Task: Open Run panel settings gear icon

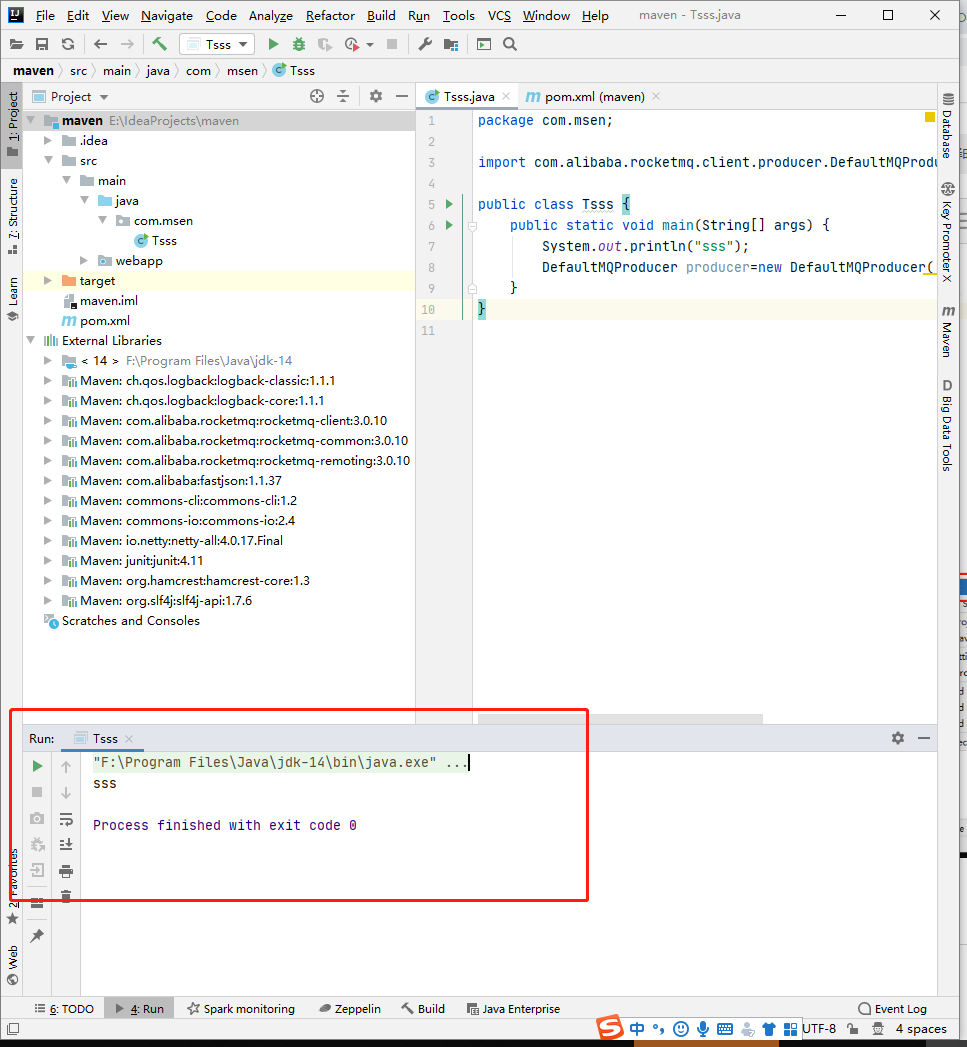Action: coord(897,737)
